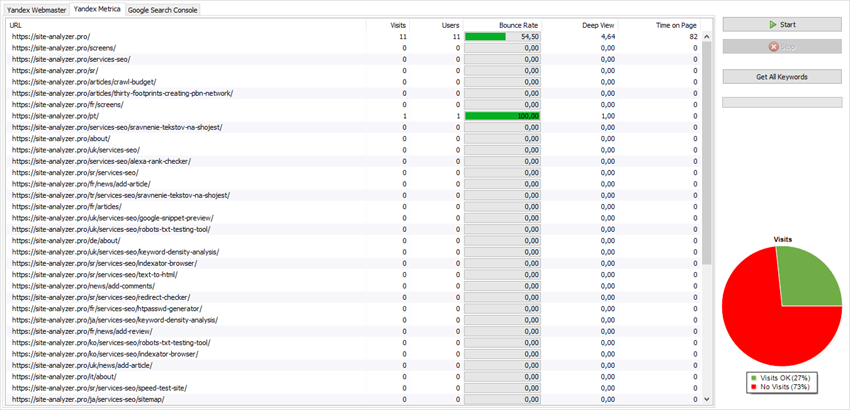Click the 4,64 Deep View value
This screenshot has height=410, width=850.
(608, 36)
